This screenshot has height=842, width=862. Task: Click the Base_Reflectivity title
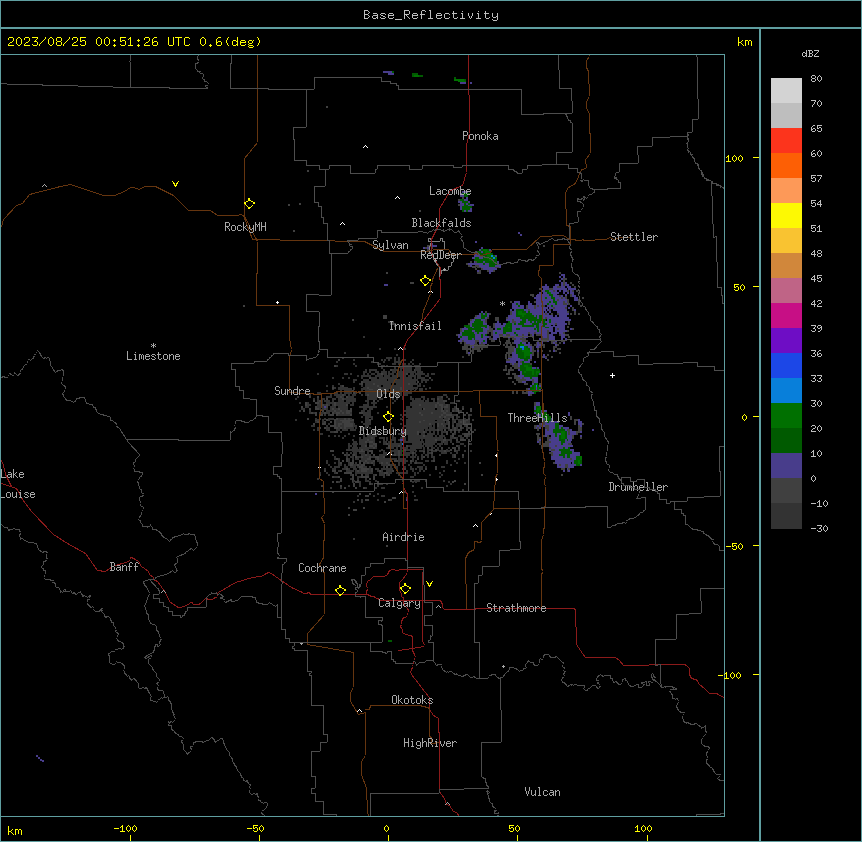(431, 15)
